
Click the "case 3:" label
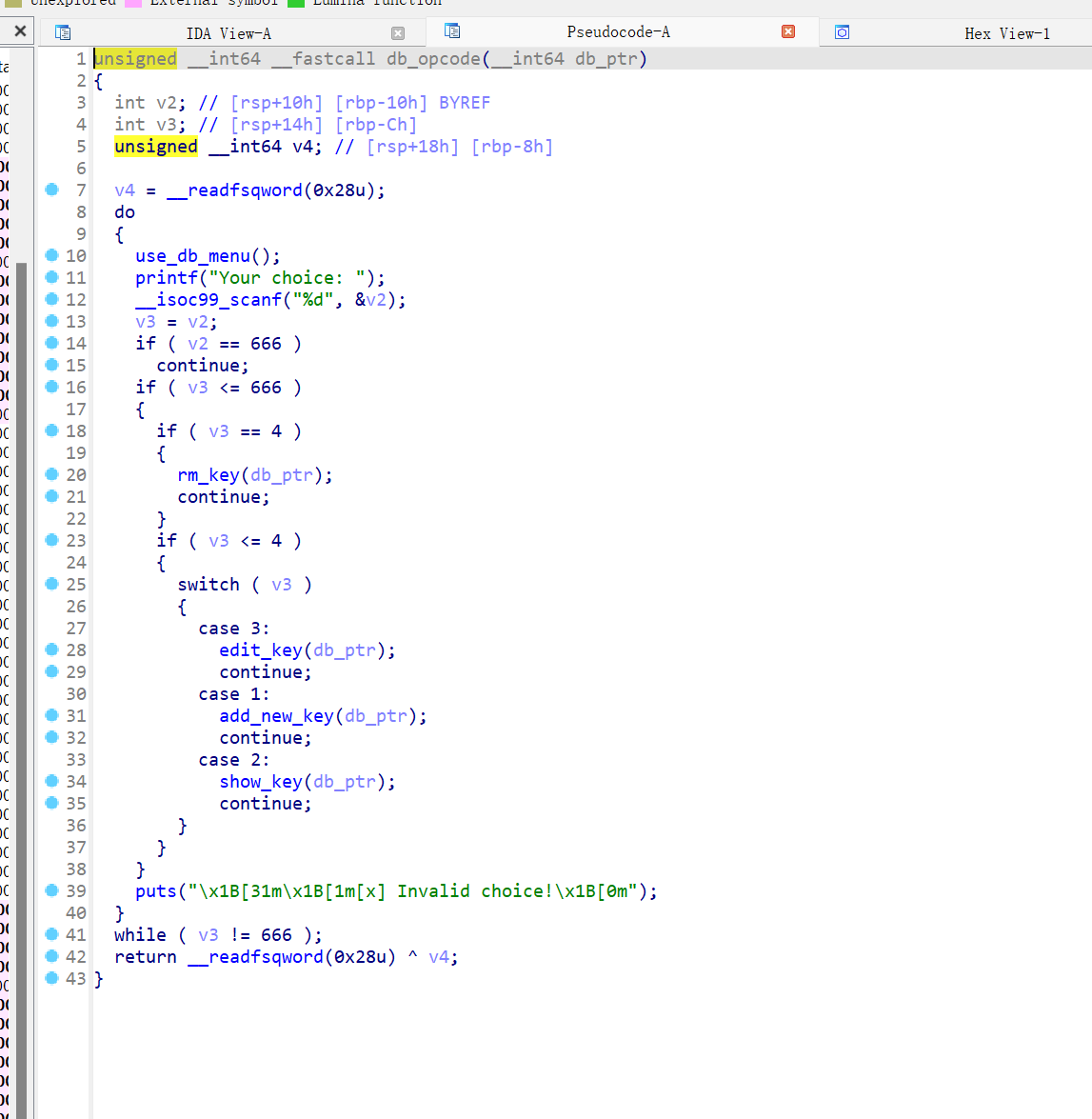[234, 629]
